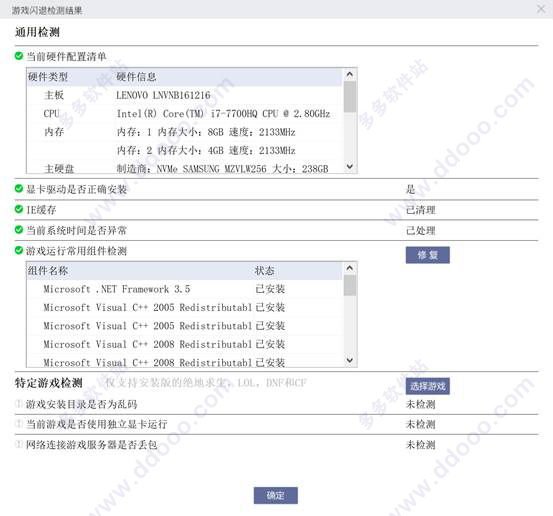Click the hardware list scrollbar thumb
The height and width of the screenshot is (516, 553).
pyautogui.click(x=350, y=97)
